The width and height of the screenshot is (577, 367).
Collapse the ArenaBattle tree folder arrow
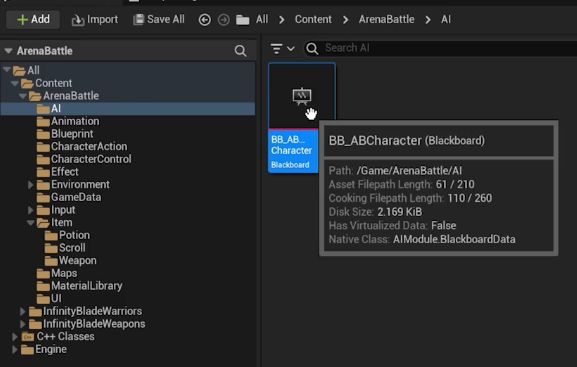pos(23,96)
